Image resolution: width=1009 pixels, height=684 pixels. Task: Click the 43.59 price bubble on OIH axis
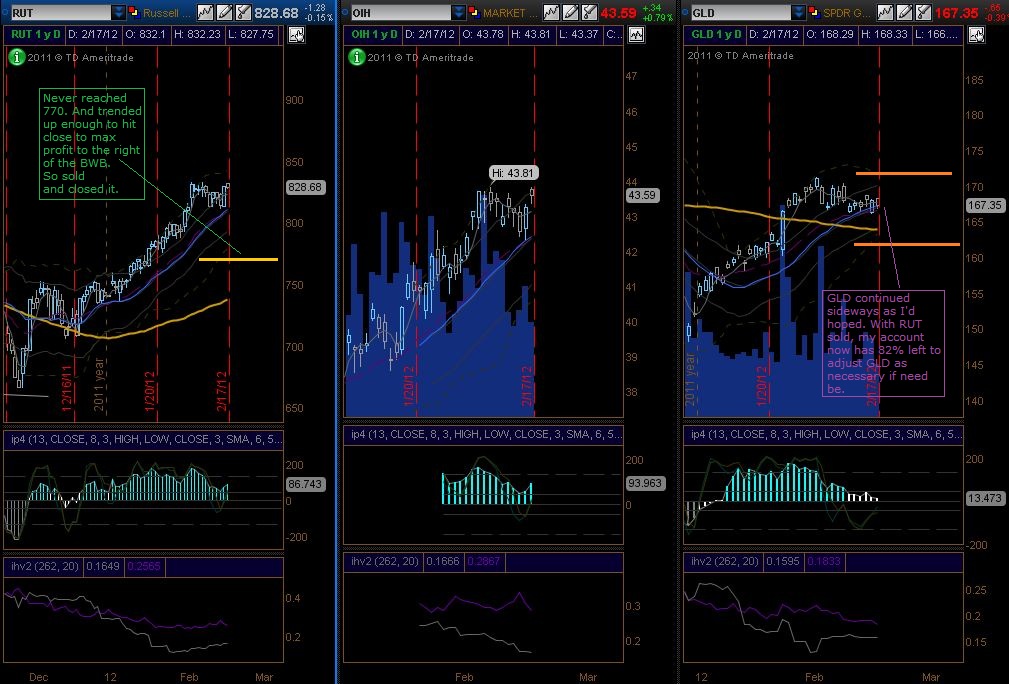pyautogui.click(x=642, y=195)
